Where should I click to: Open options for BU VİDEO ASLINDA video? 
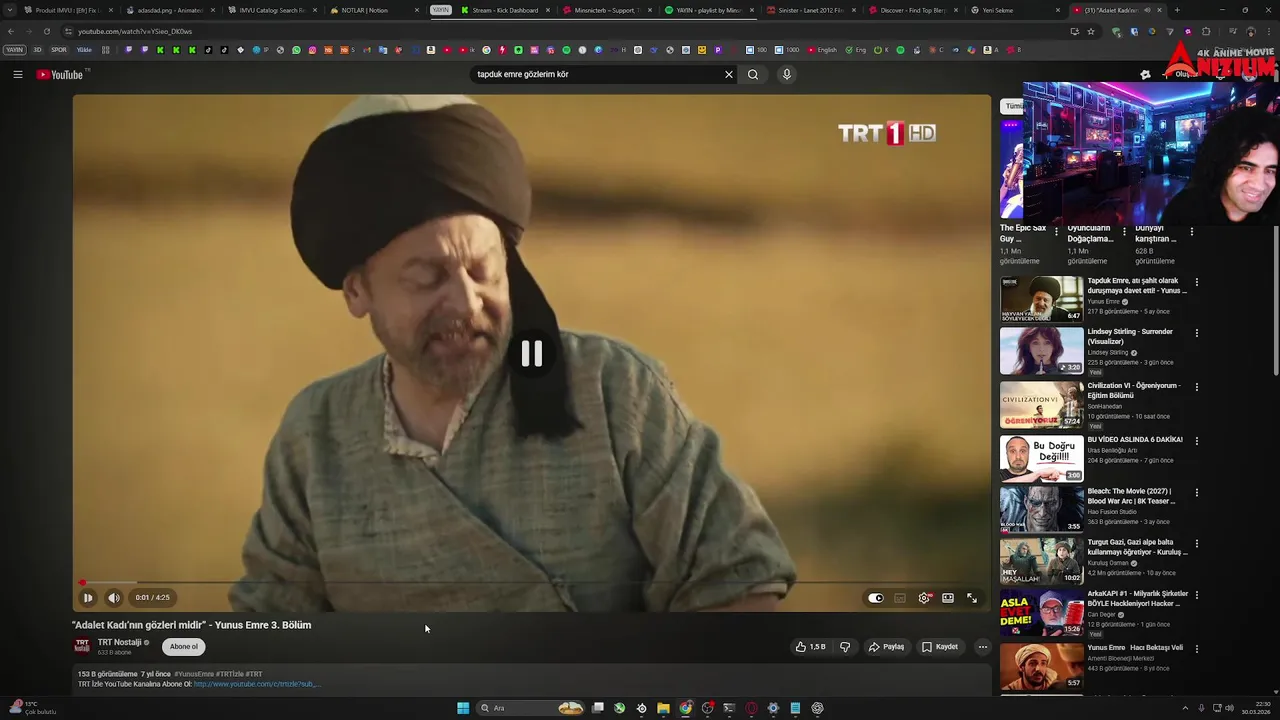[x=1196, y=441]
